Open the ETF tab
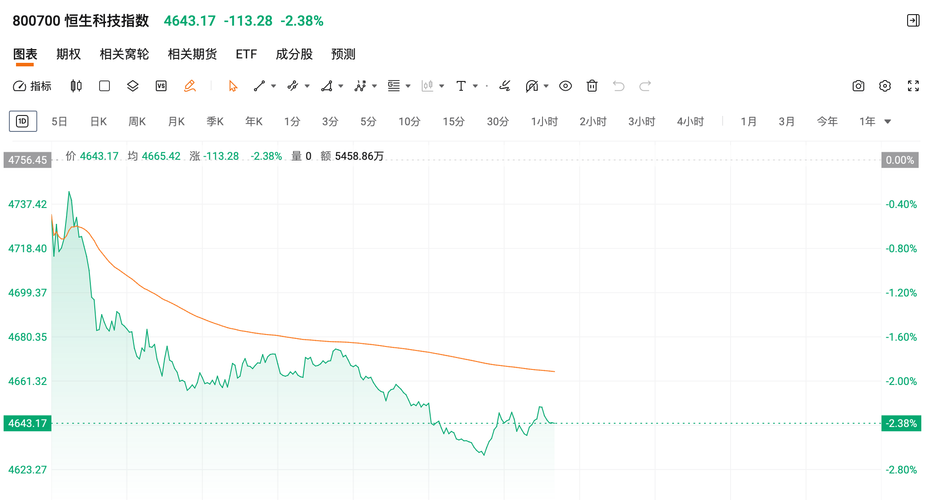The height and width of the screenshot is (500, 932). (246, 54)
